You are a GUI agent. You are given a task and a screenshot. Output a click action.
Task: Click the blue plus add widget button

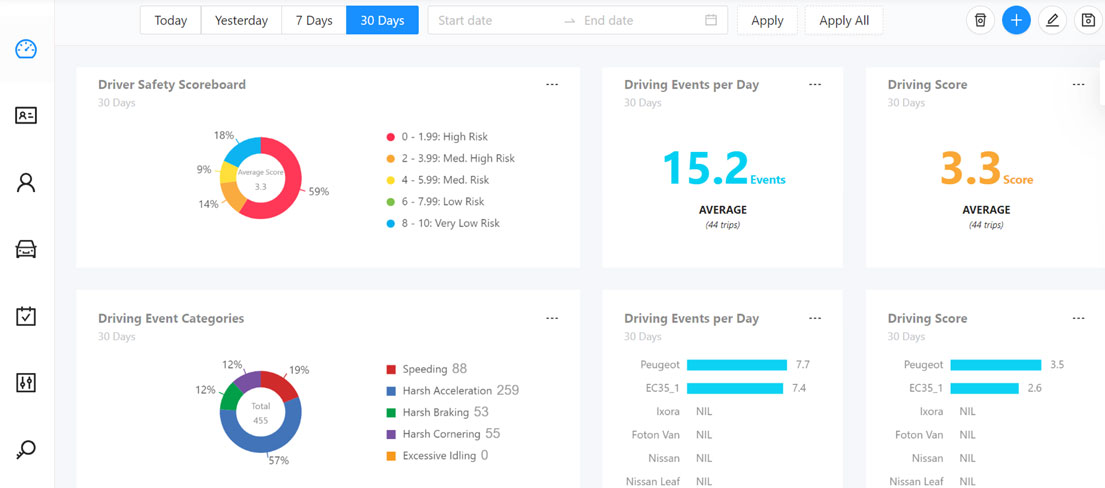coord(1016,20)
